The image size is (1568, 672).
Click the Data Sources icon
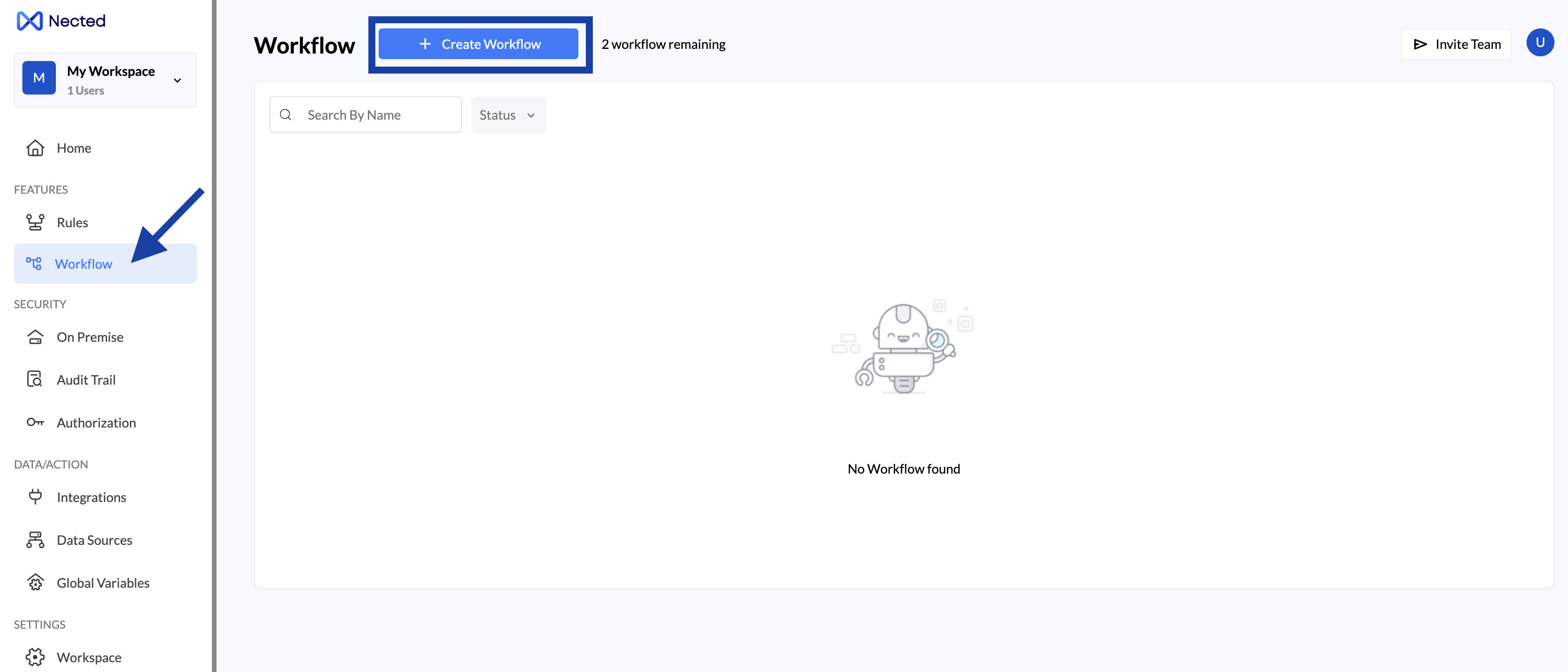pyautogui.click(x=35, y=540)
